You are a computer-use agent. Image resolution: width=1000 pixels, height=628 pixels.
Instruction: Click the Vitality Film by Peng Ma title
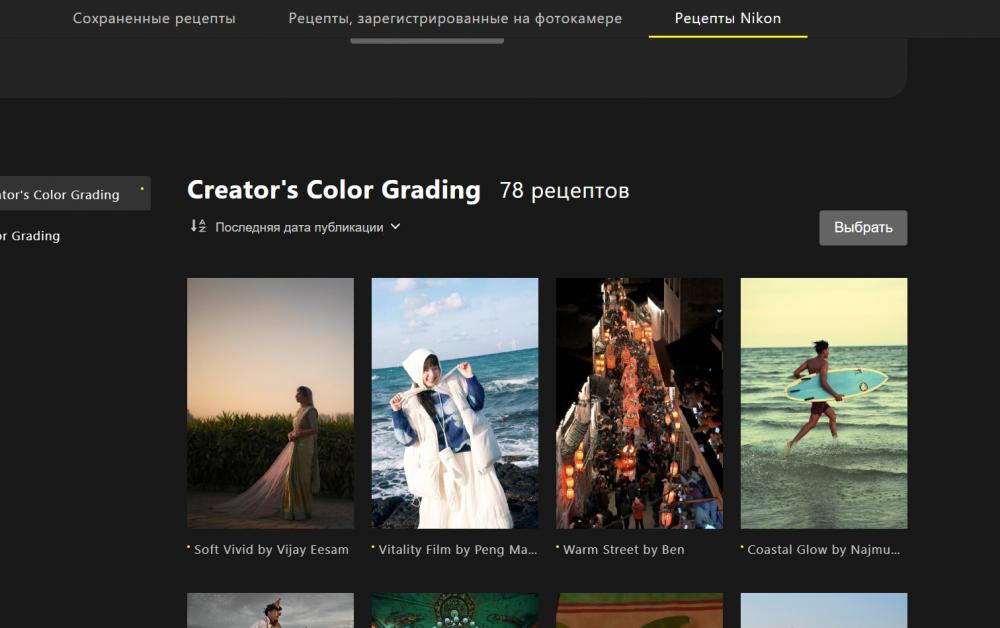tap(458, 550)
